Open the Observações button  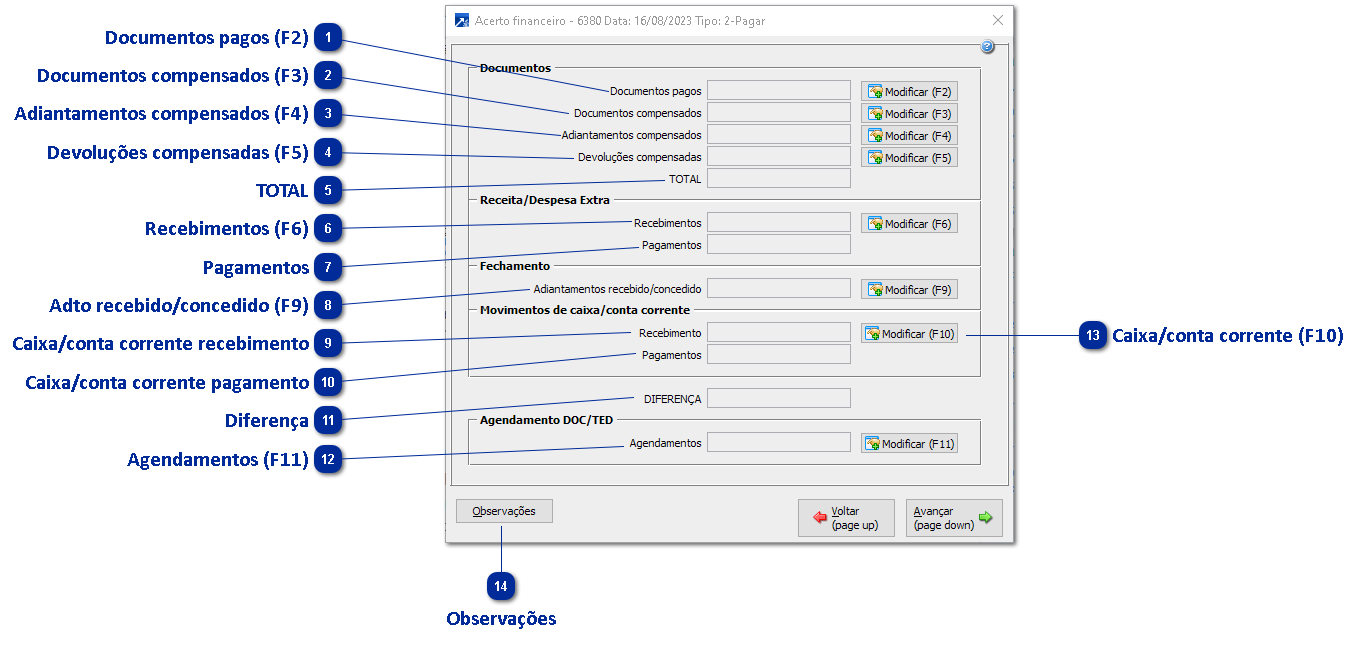pyautogui.click(x=504, y=511)
